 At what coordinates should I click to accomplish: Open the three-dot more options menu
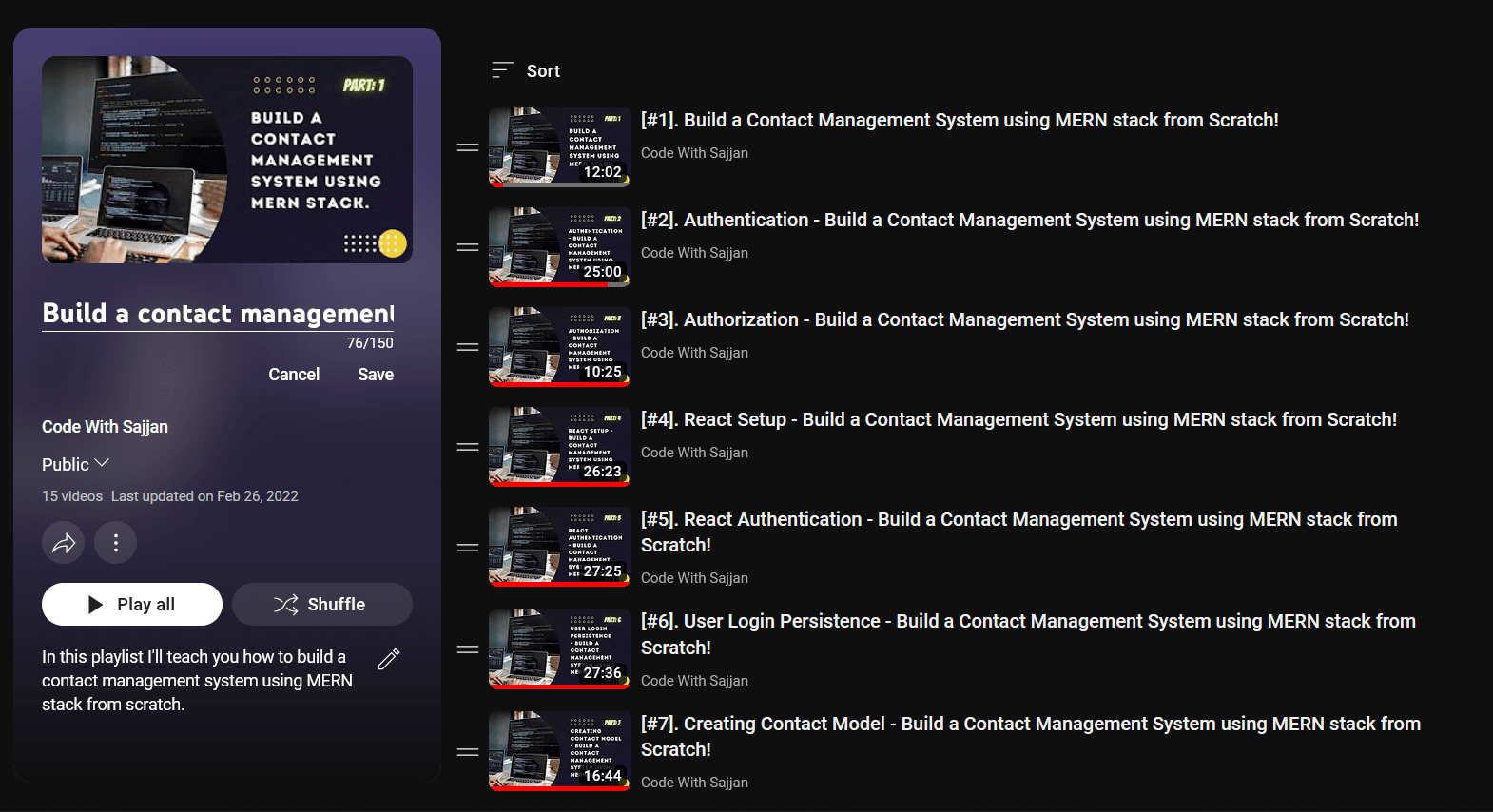tap(116, 543)
